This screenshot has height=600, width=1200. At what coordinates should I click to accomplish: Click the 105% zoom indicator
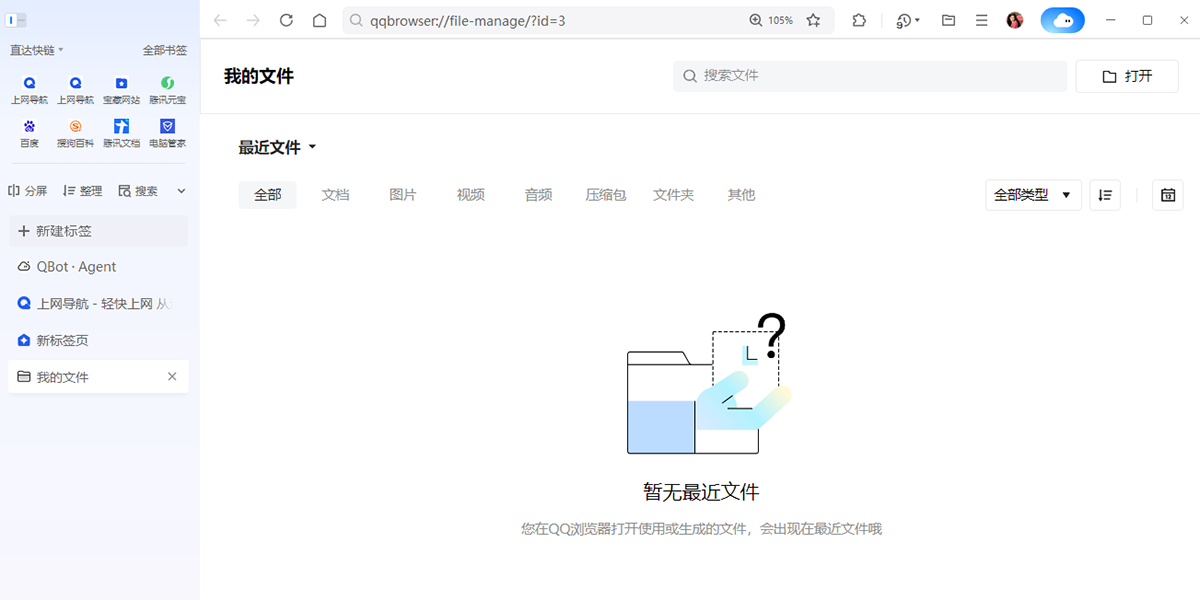tap(771, 20)
